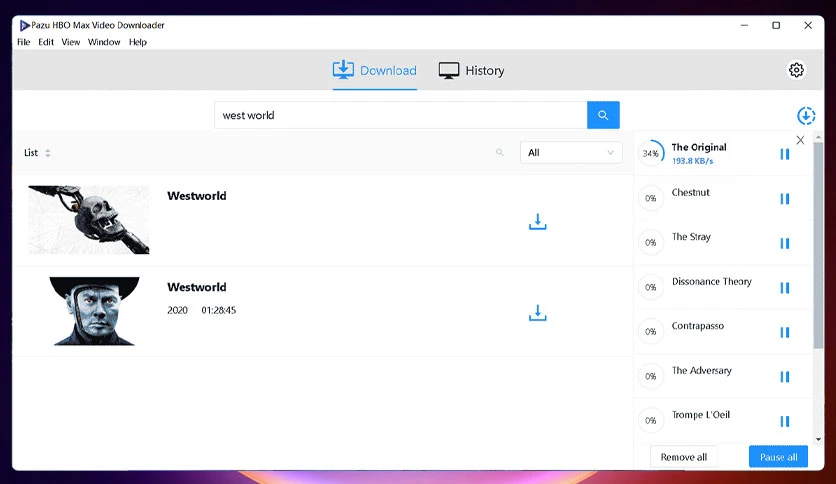The image size is (836, 484).
Task: Click the List label
Action: pos(31,153)
